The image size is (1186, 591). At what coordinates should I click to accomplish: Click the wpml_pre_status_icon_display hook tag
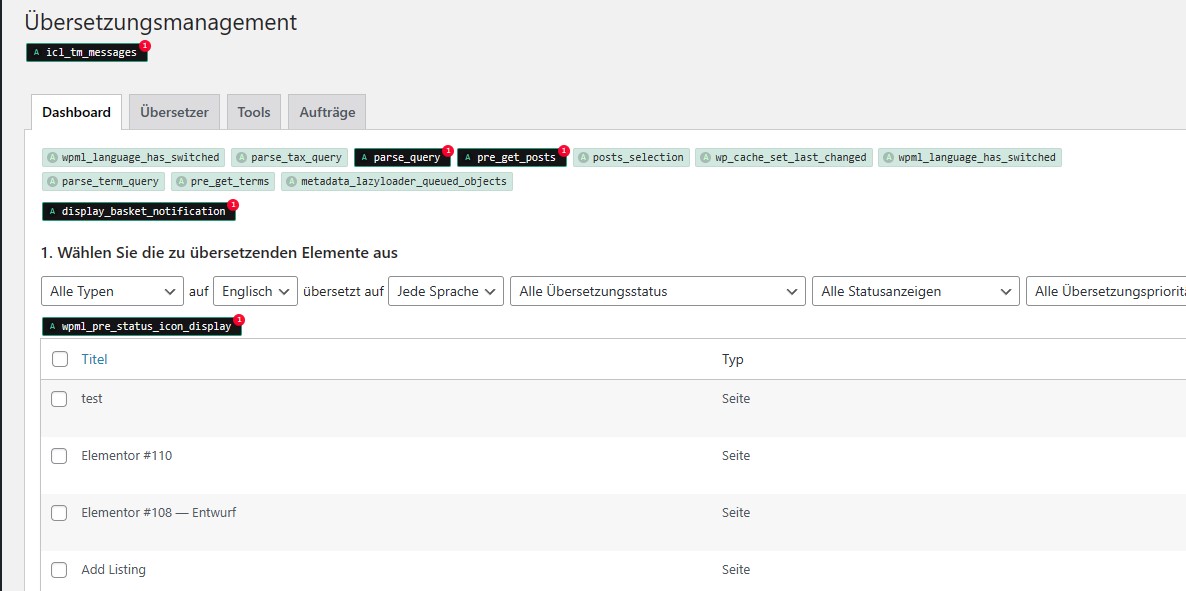coord(141,326)
